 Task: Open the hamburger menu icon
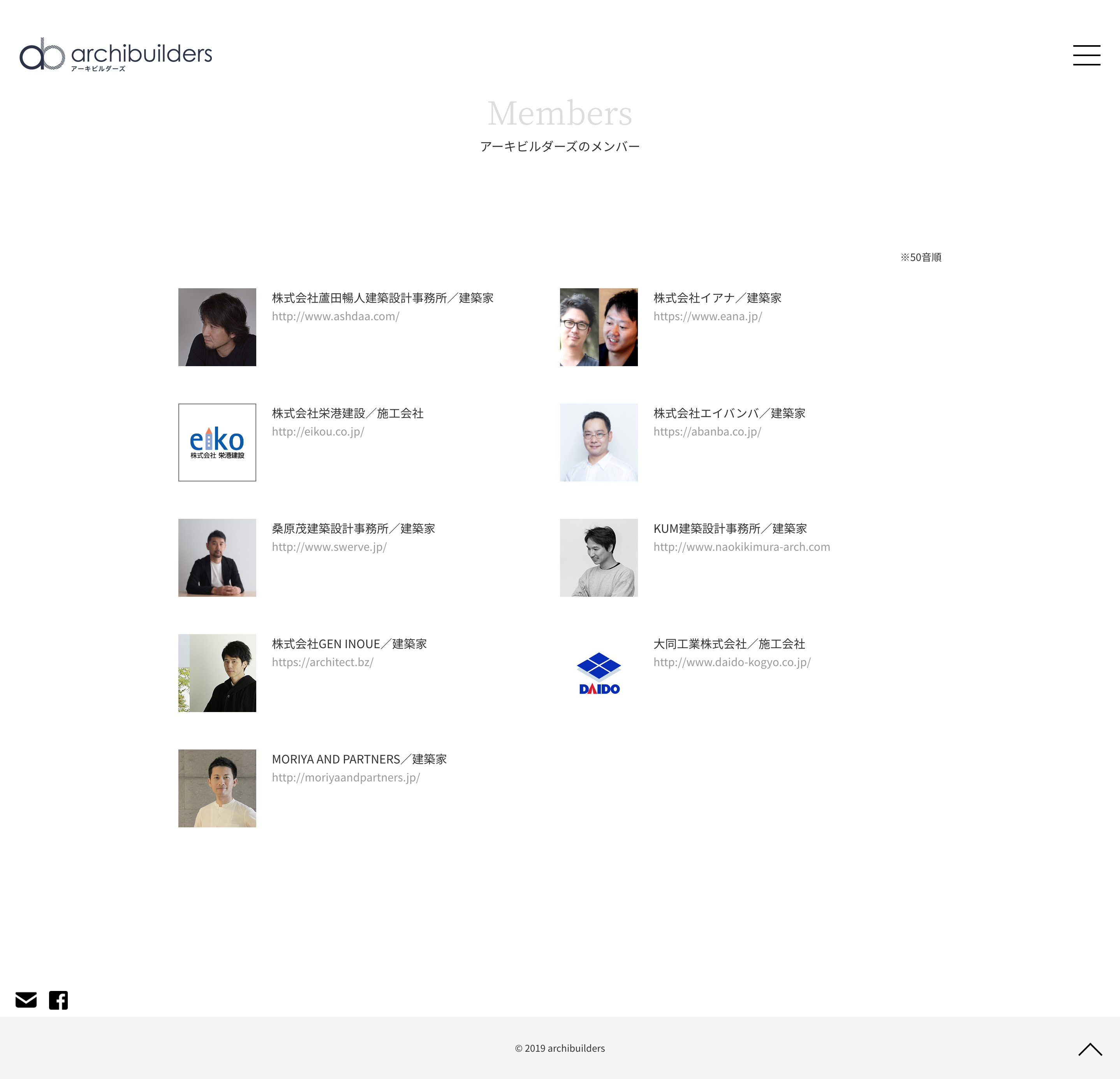1086,55
